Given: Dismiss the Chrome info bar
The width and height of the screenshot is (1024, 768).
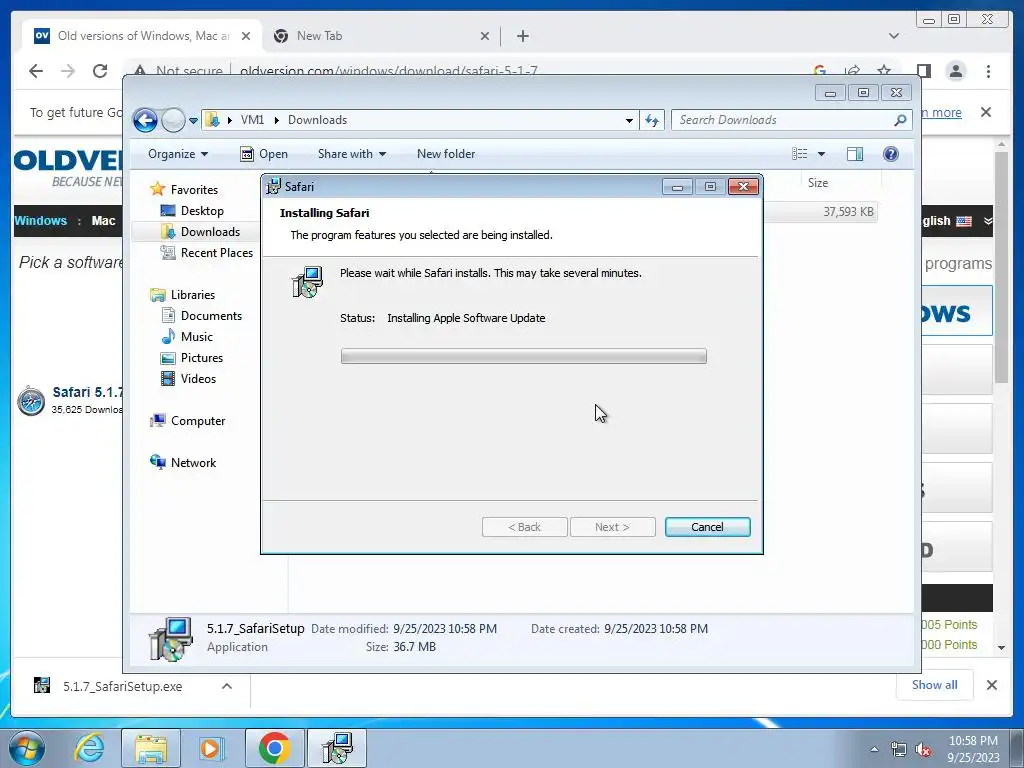Looking at the screenshot, I should pos(986,112).
